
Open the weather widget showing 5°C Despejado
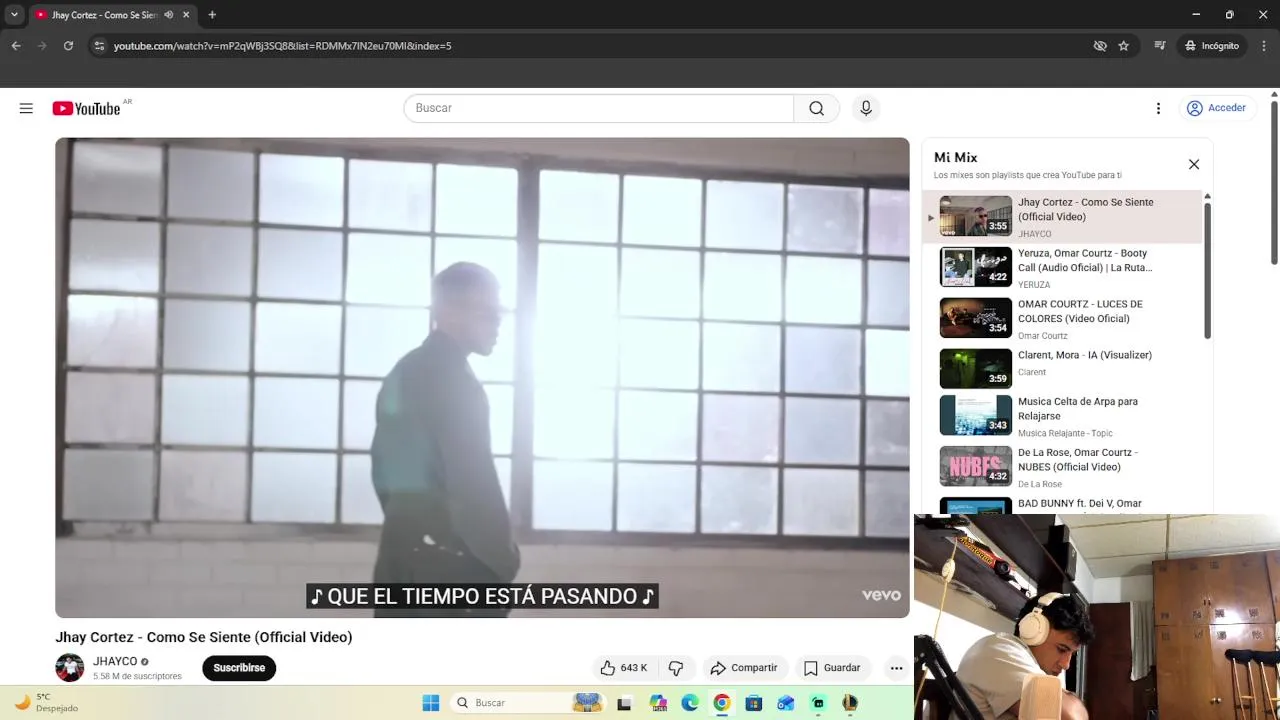point(46,702)
